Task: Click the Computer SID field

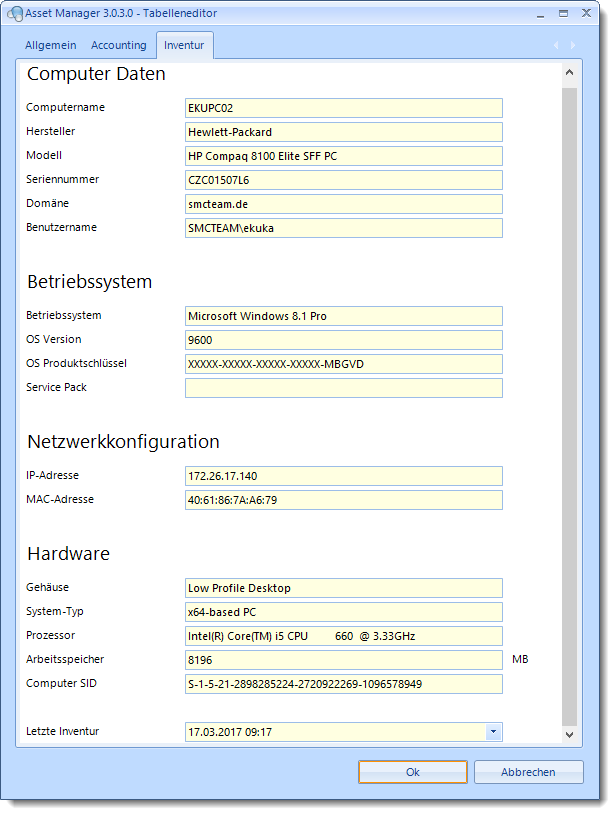Action: tap(344, 683)
